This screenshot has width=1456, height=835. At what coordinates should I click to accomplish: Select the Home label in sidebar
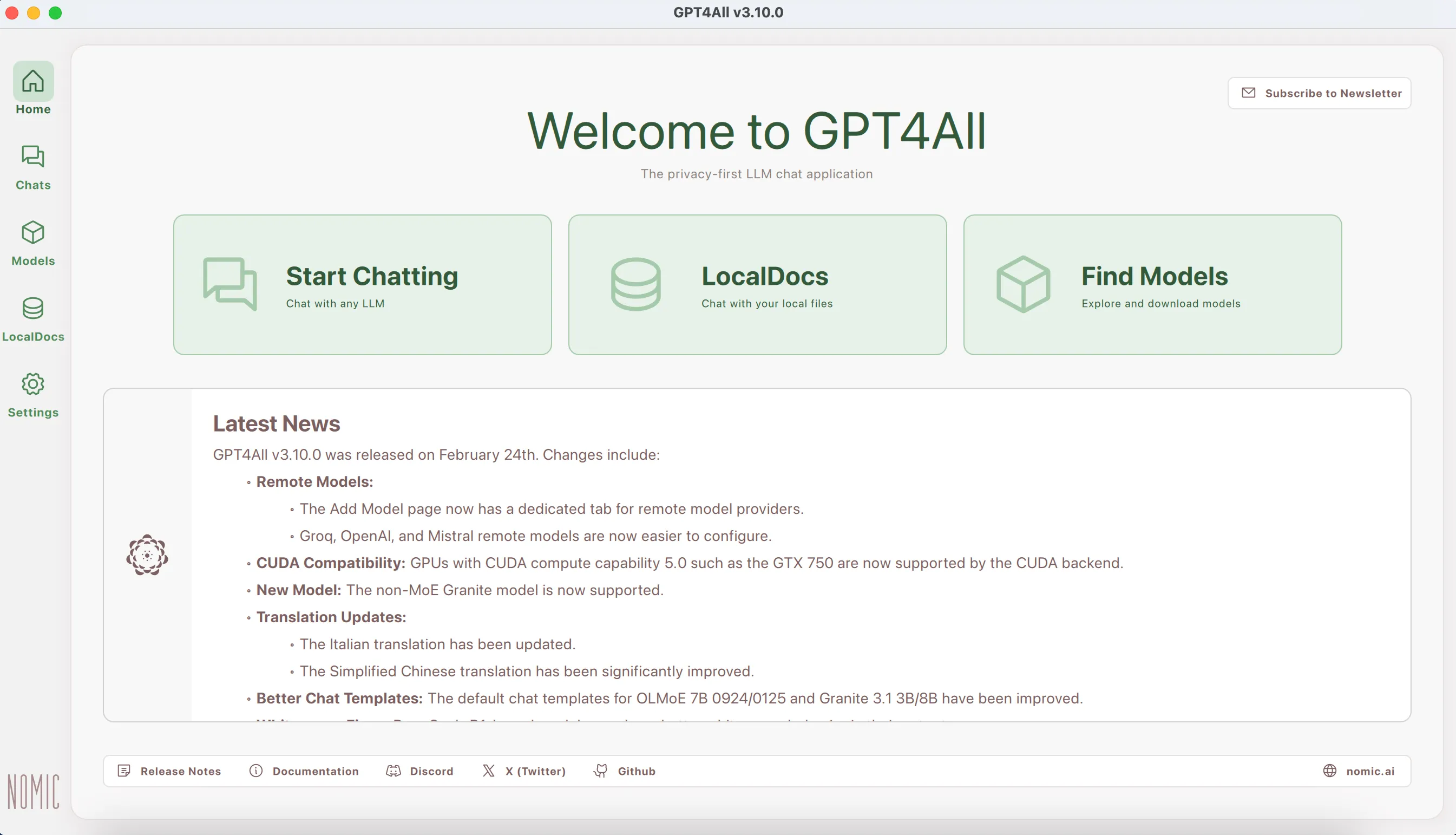tap(33, 109)
